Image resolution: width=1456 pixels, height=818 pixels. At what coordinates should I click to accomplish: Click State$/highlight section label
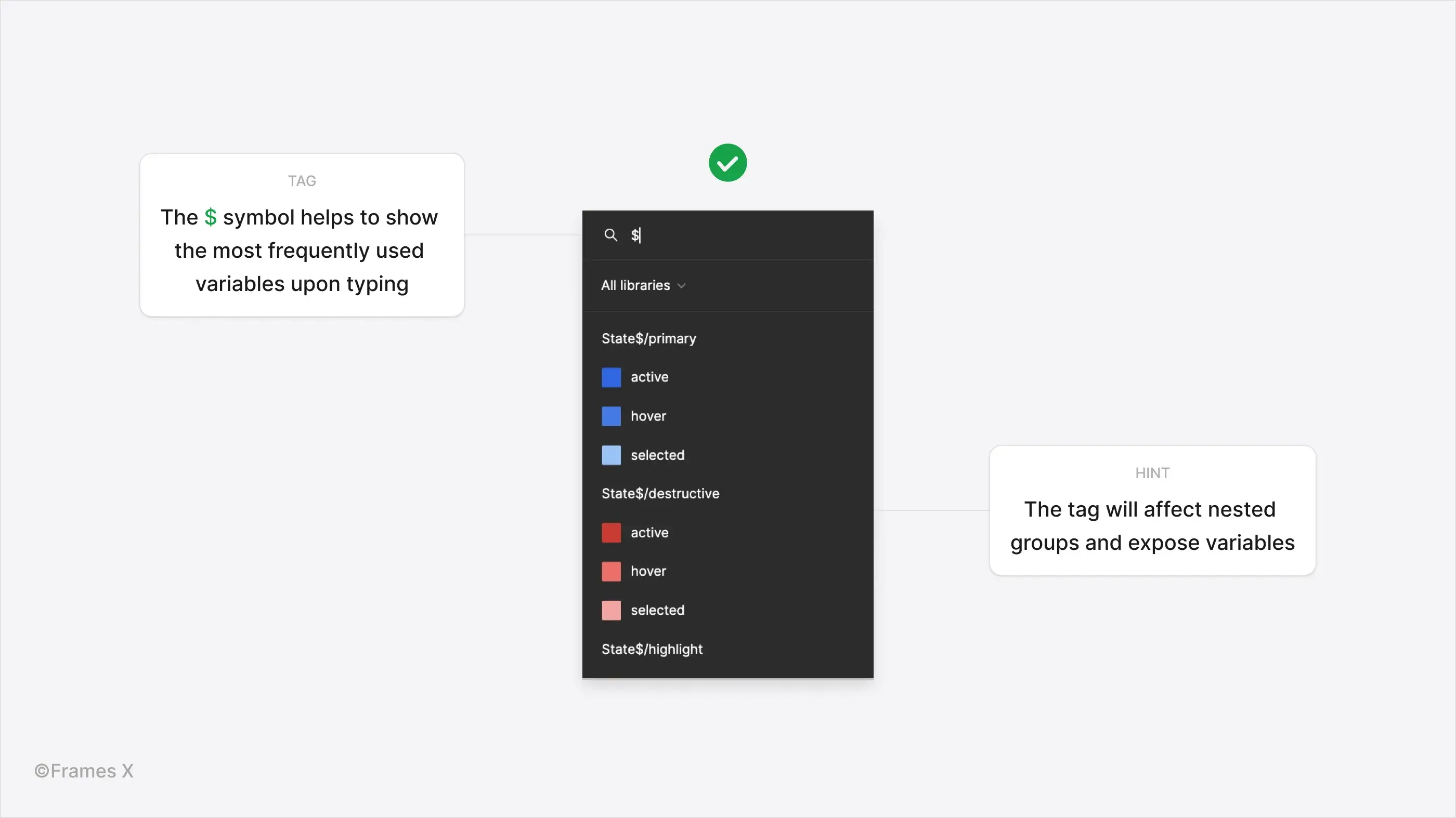652,649
